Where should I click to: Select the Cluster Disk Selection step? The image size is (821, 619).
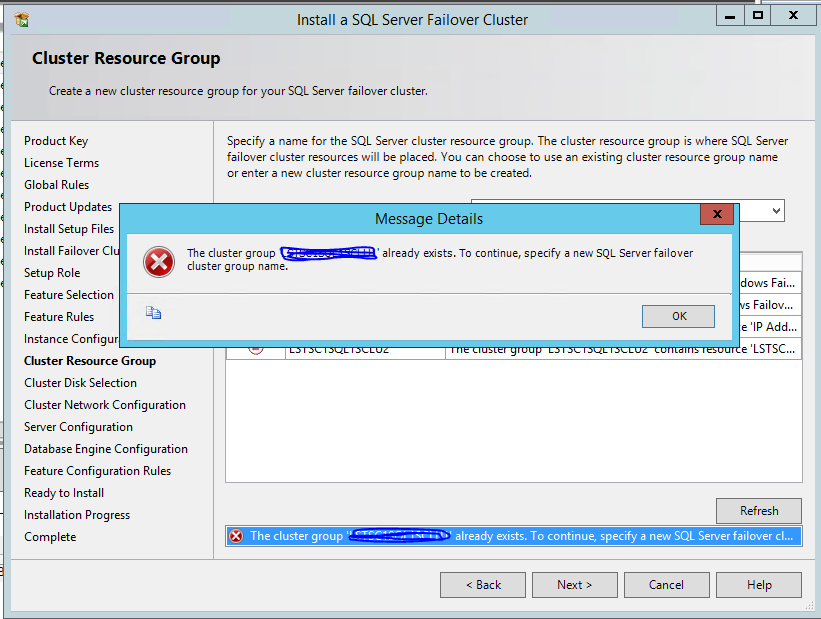click(80, 383)
